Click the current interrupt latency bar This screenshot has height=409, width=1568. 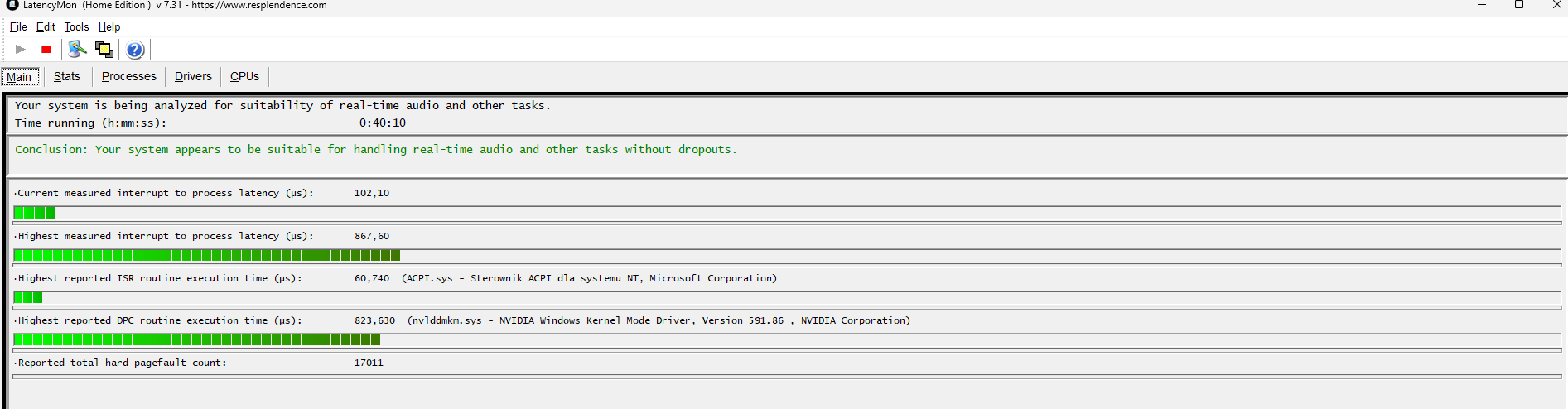35,213
